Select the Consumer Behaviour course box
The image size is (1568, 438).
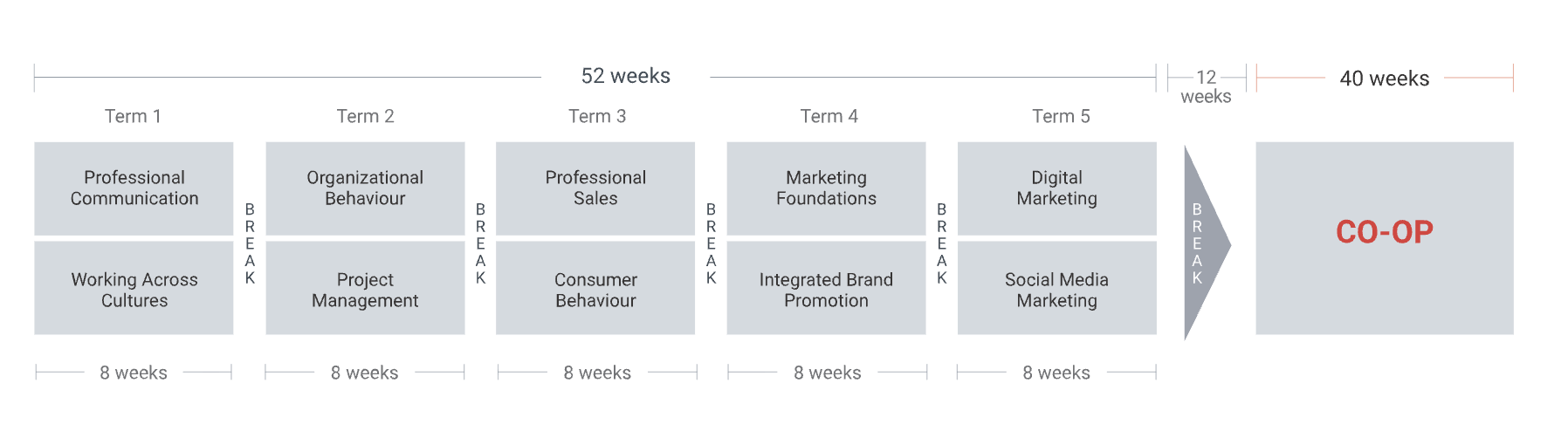click(x=595, y=288)
